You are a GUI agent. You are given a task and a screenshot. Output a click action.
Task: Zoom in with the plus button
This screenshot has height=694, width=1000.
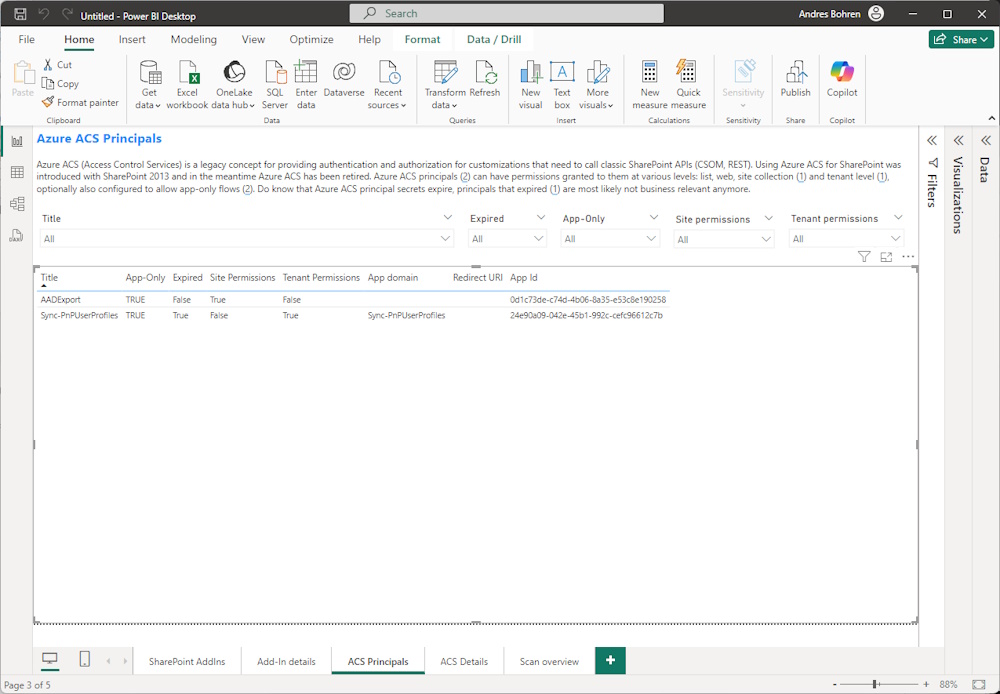click(x=926, y=684)
